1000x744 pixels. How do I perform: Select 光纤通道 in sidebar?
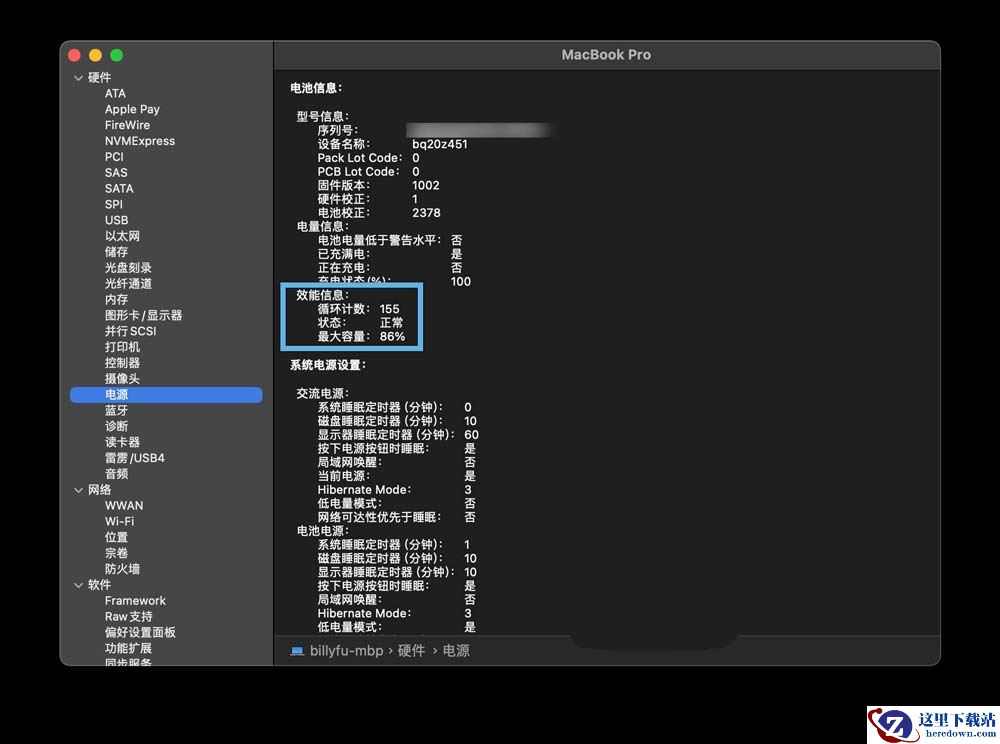[128, 284]
